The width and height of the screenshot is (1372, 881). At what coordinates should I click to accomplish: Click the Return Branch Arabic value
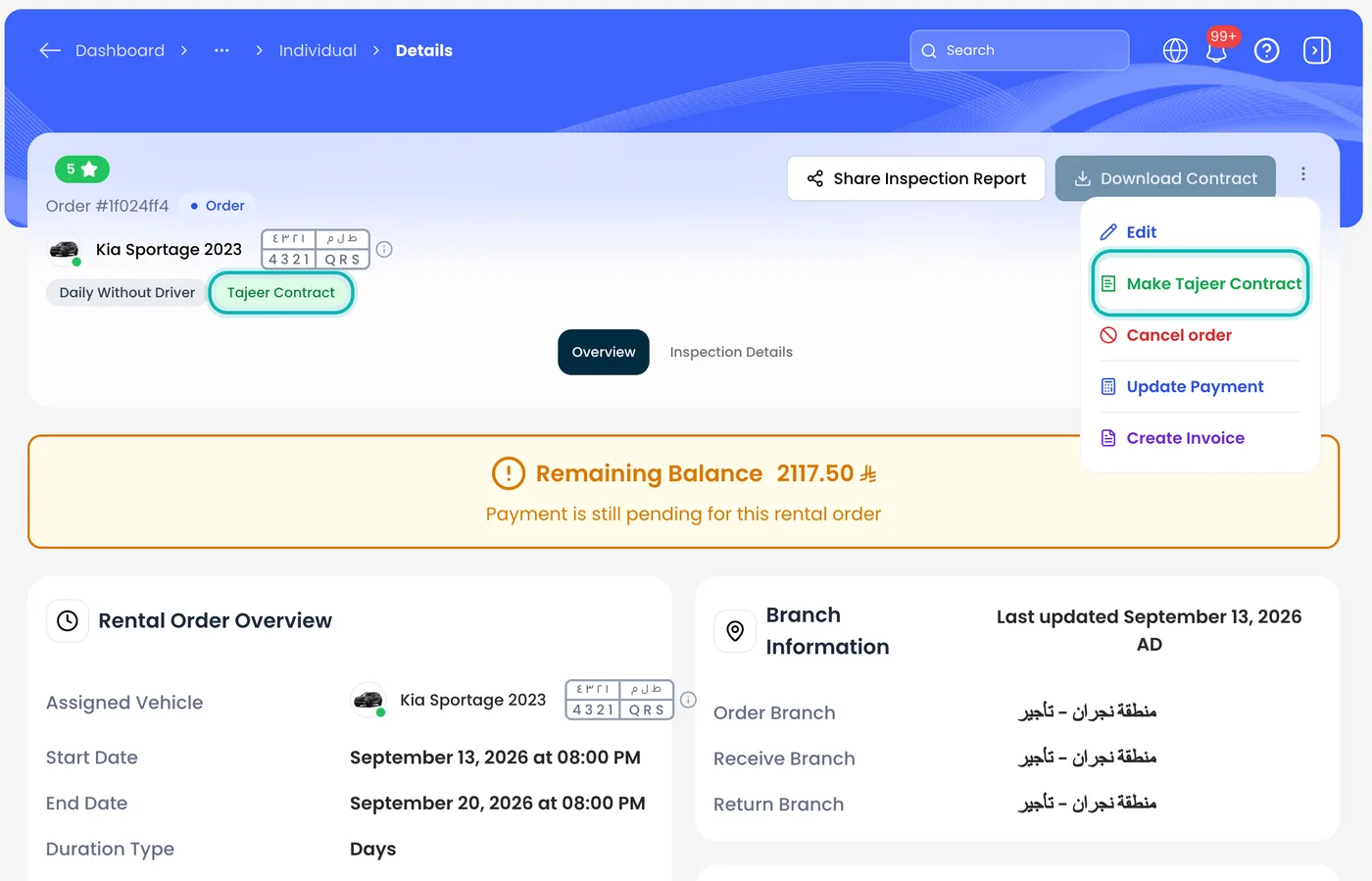coord(1087,804)
